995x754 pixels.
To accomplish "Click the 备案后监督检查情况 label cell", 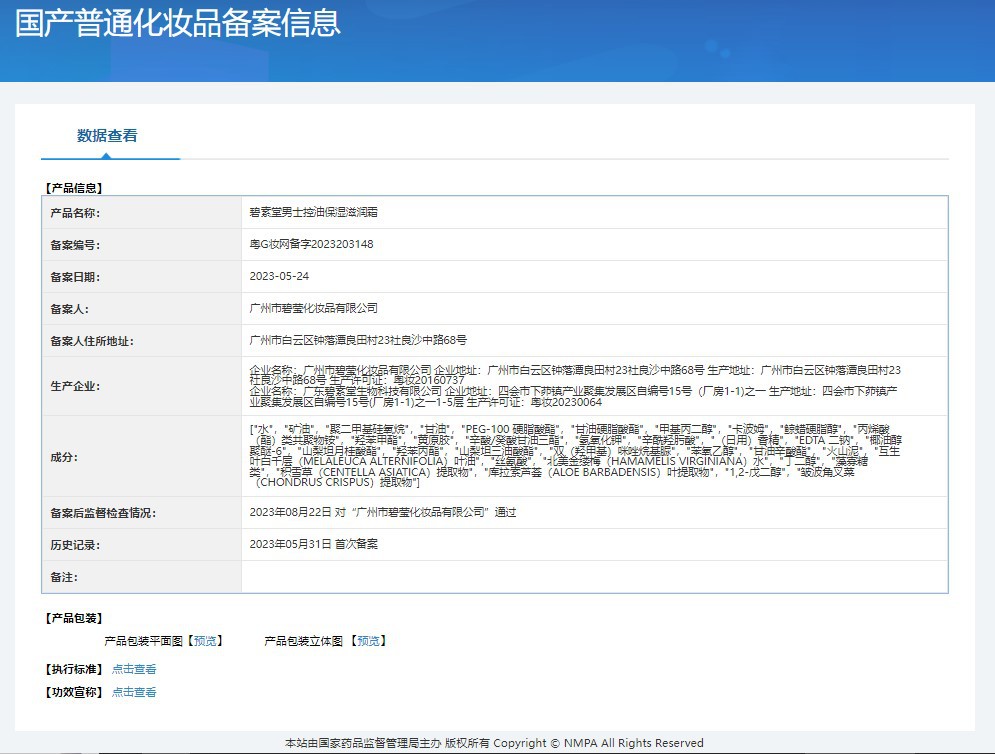I will coord(142,513).
